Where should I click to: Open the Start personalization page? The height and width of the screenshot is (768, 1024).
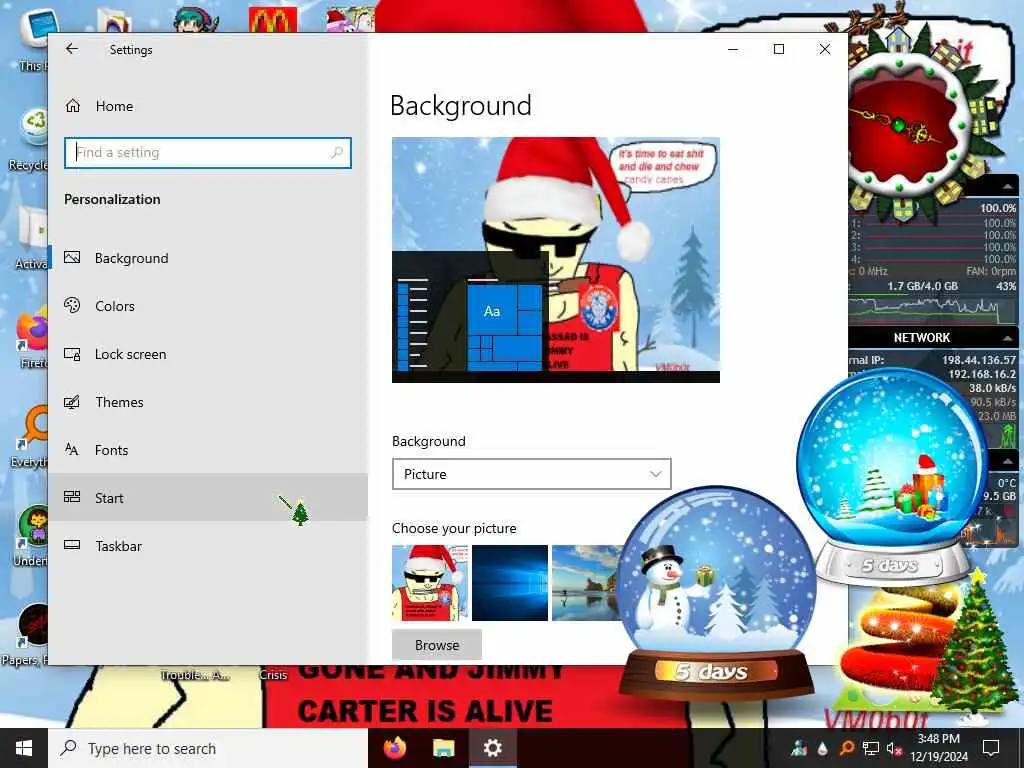click(x=208, y=498)
